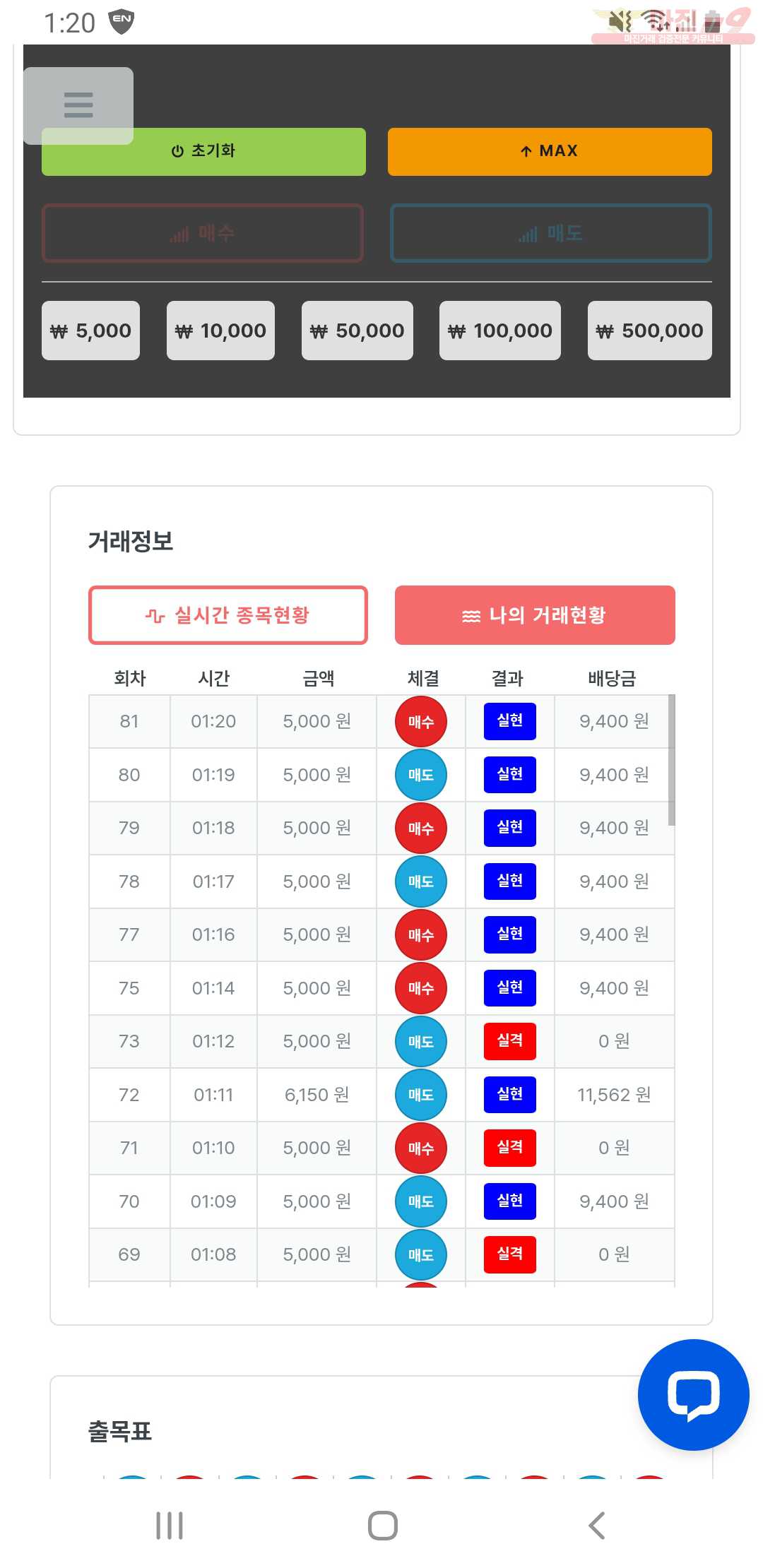Tap the 매도 badge in round 80

point(421,775)
